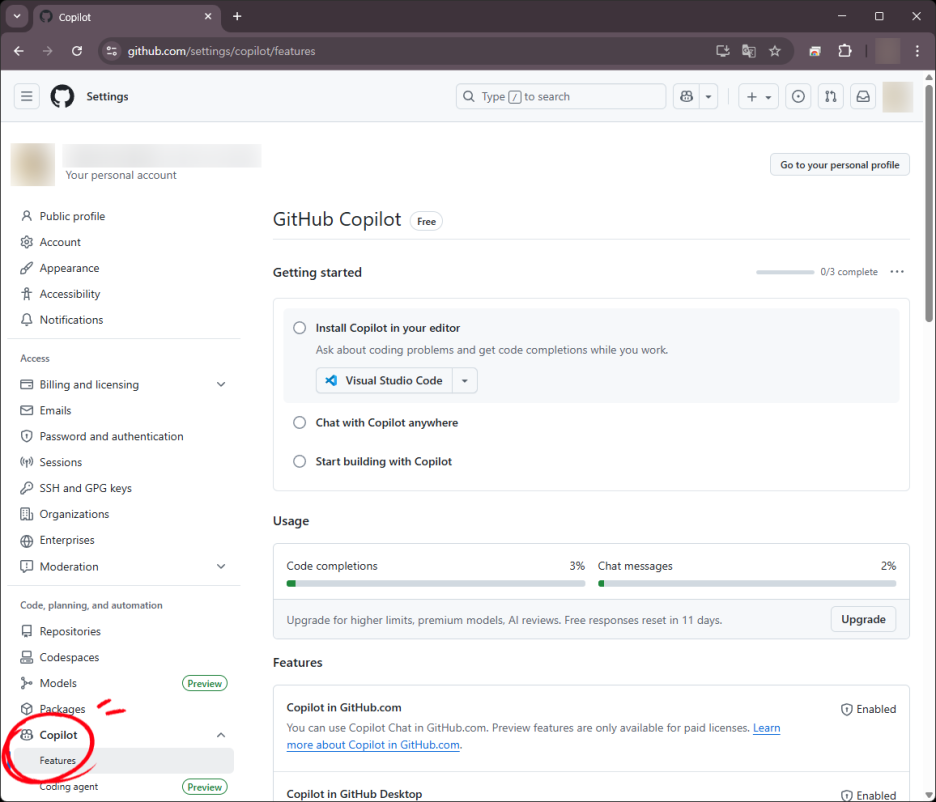The image size is (936, 802).
Task: Click the Upgrade button
Action: 863,619
